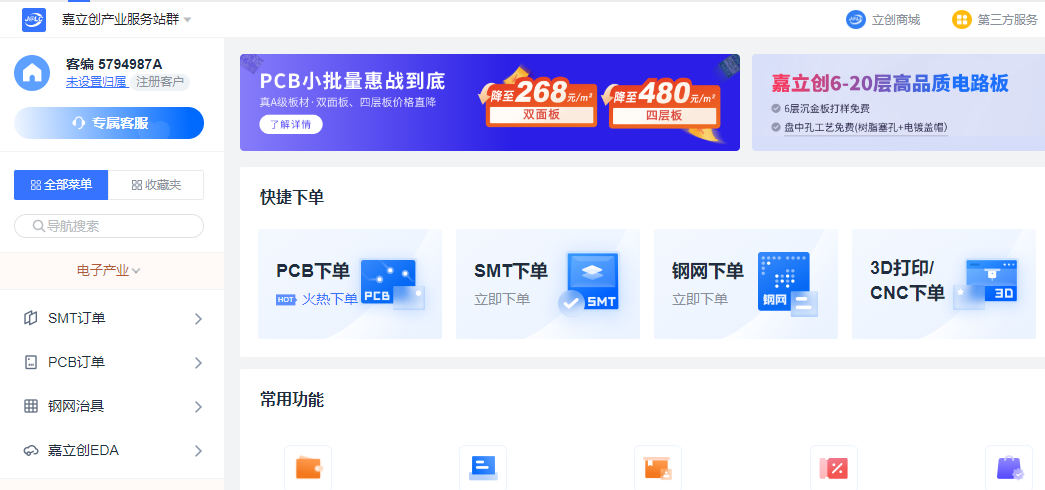Image resolution: width=1045 pixels, height=490 pixels.
Task: Expand PCB订单 chevron arrow
Action: click(198, 363)
